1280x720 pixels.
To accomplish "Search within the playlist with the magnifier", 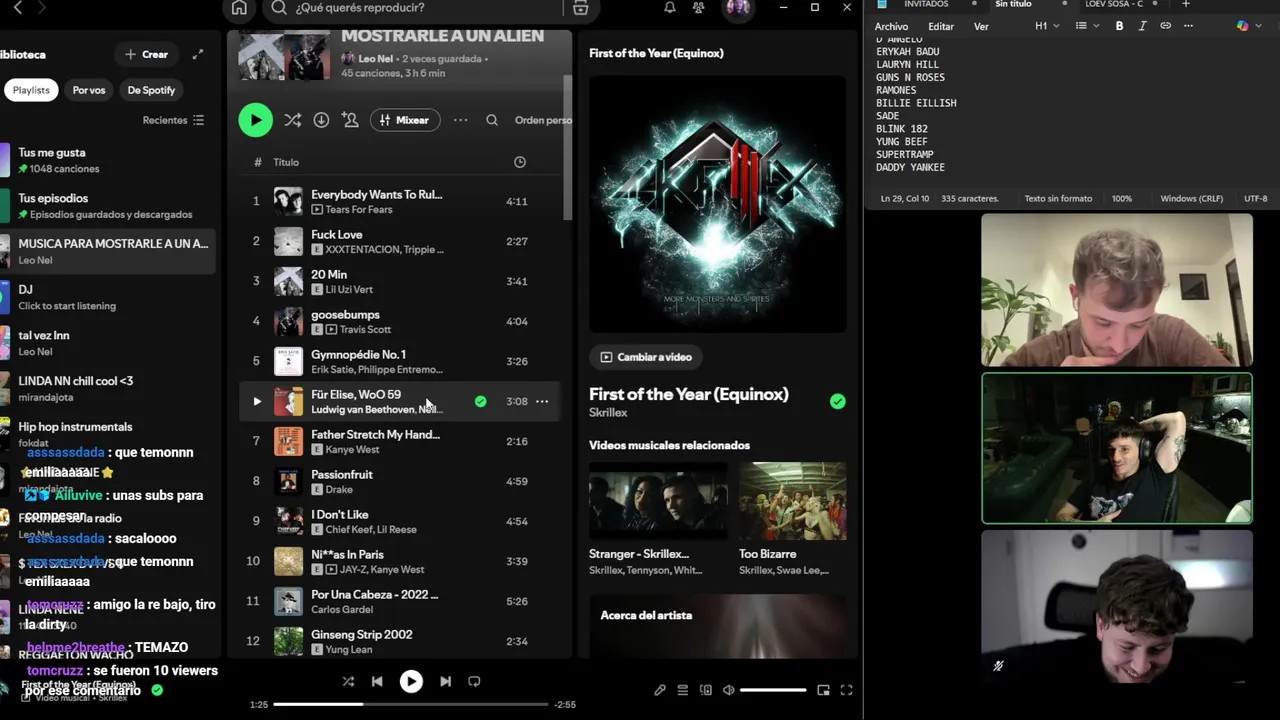I will click(x=492, y=120).
